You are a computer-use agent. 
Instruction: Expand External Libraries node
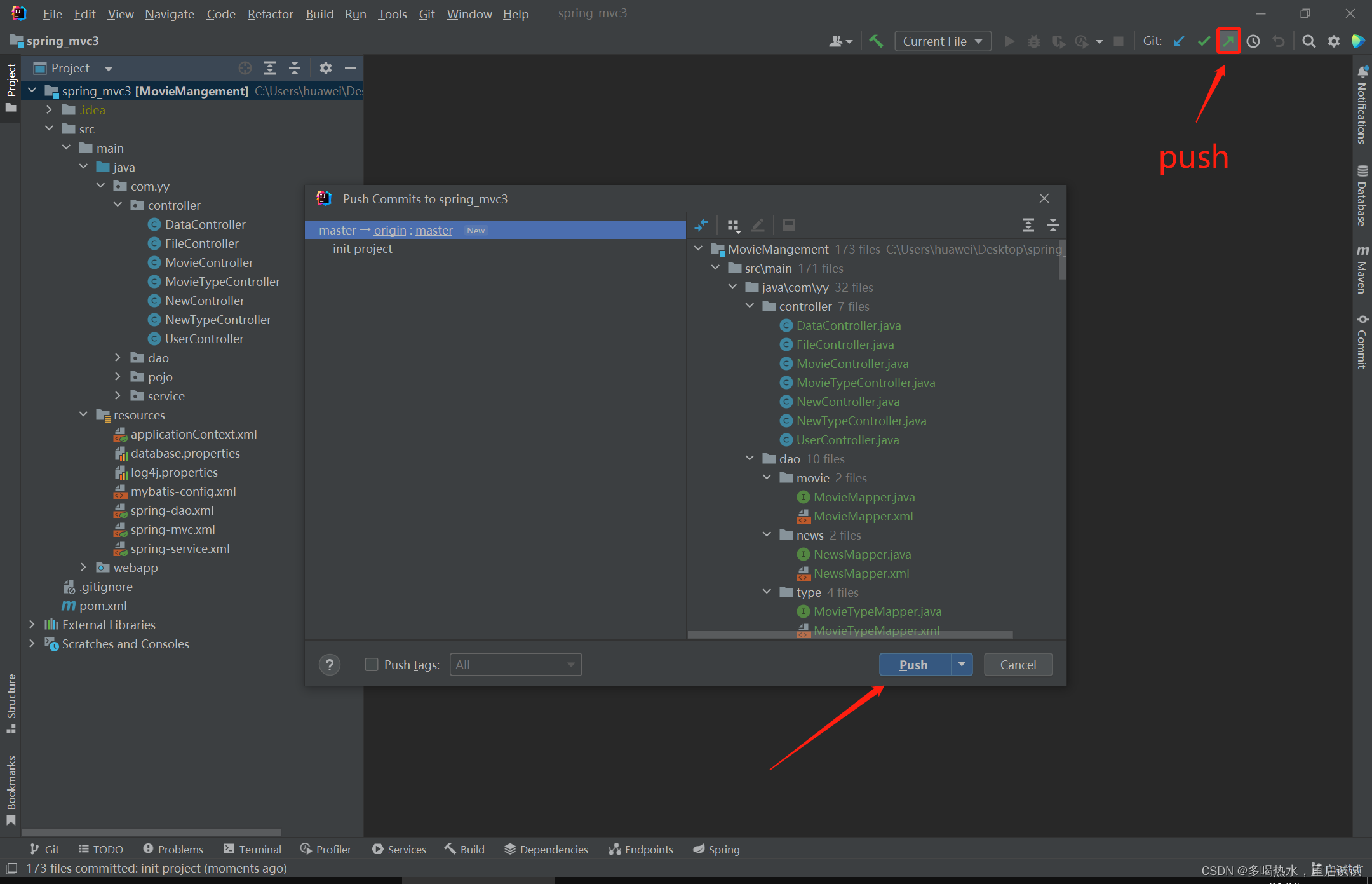point(32,625)
